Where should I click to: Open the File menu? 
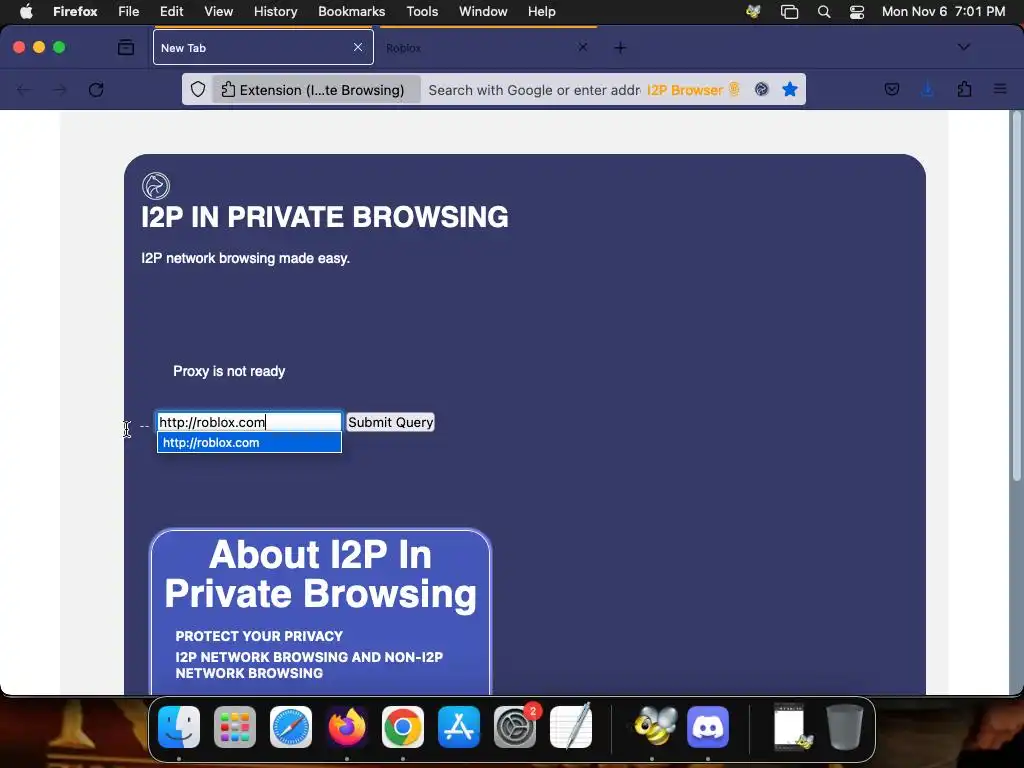click(129, 12)
